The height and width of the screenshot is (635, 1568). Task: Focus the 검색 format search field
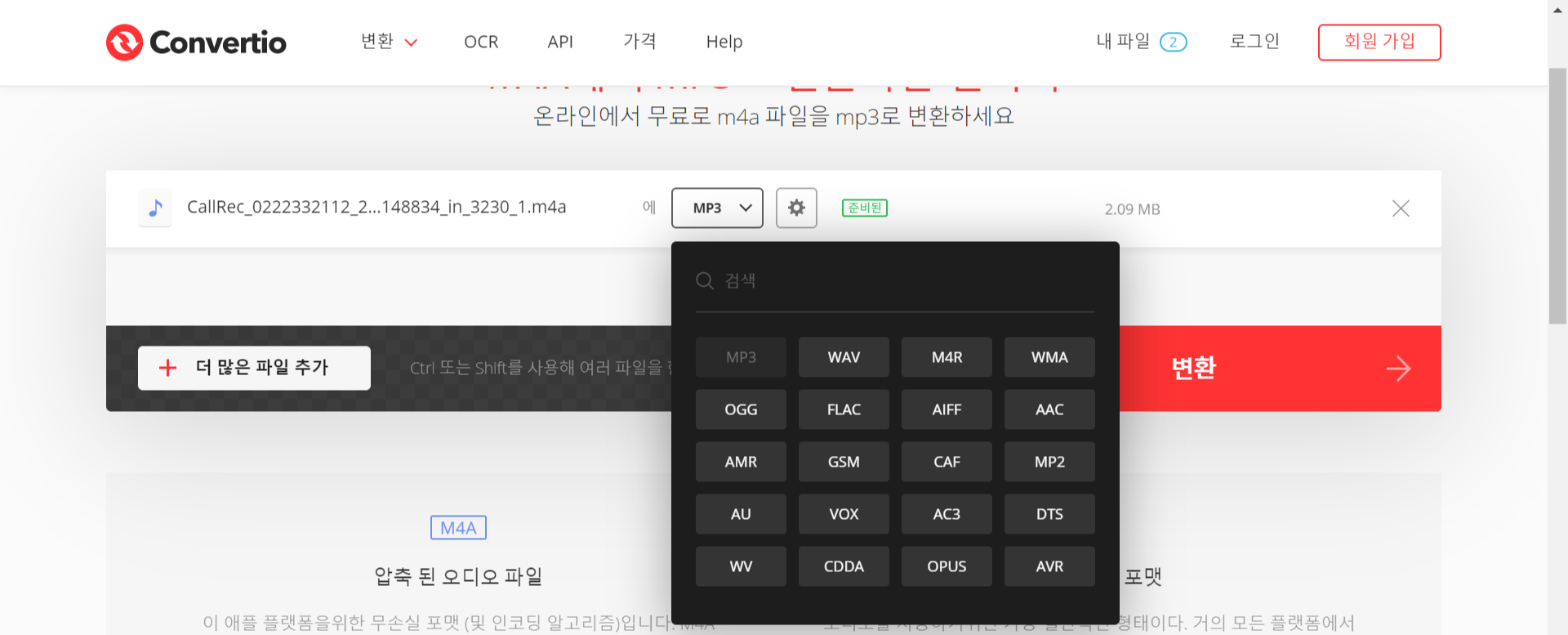[895, 281]
